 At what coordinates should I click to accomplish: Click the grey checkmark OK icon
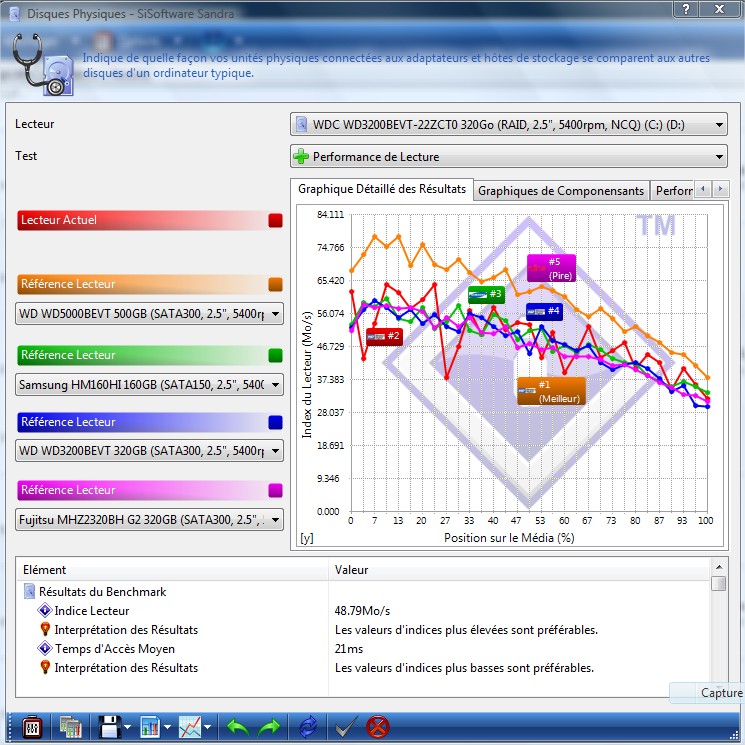346,727
